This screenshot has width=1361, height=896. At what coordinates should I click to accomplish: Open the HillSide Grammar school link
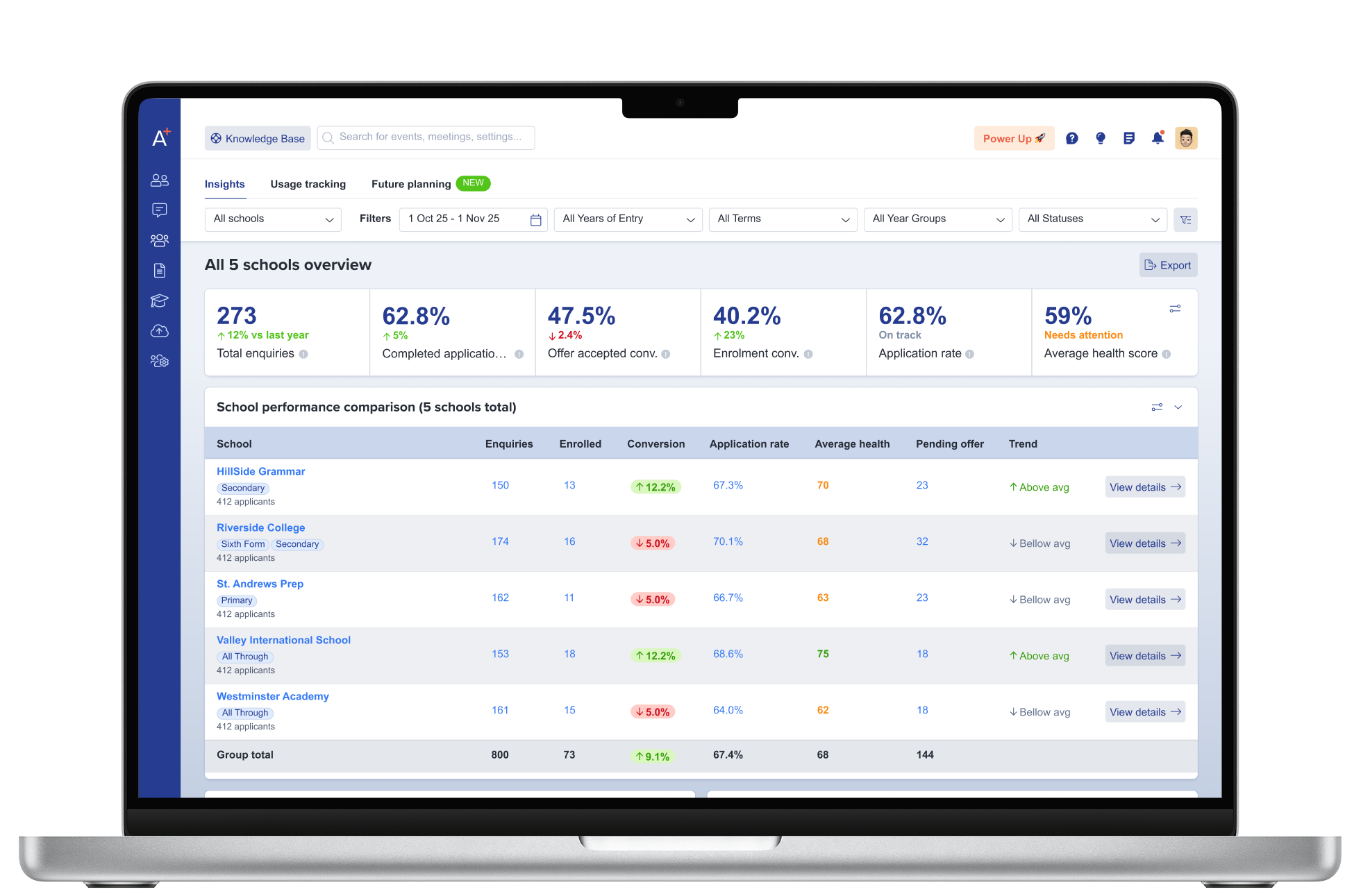(x=260, y=471)
